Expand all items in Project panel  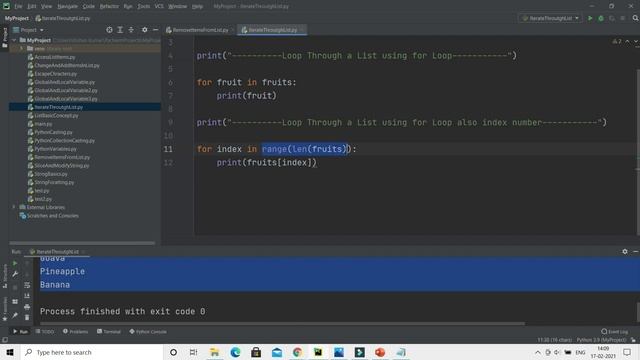click(120, 30)
